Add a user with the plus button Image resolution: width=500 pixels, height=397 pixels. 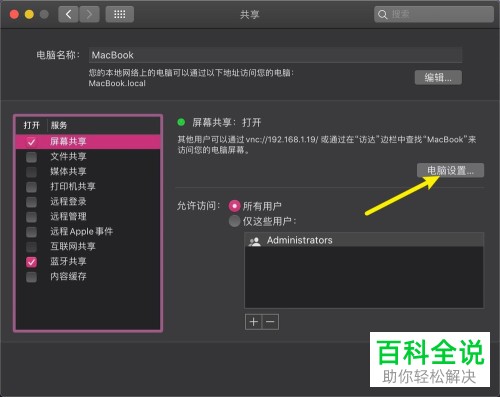click(x=254, y=322)
